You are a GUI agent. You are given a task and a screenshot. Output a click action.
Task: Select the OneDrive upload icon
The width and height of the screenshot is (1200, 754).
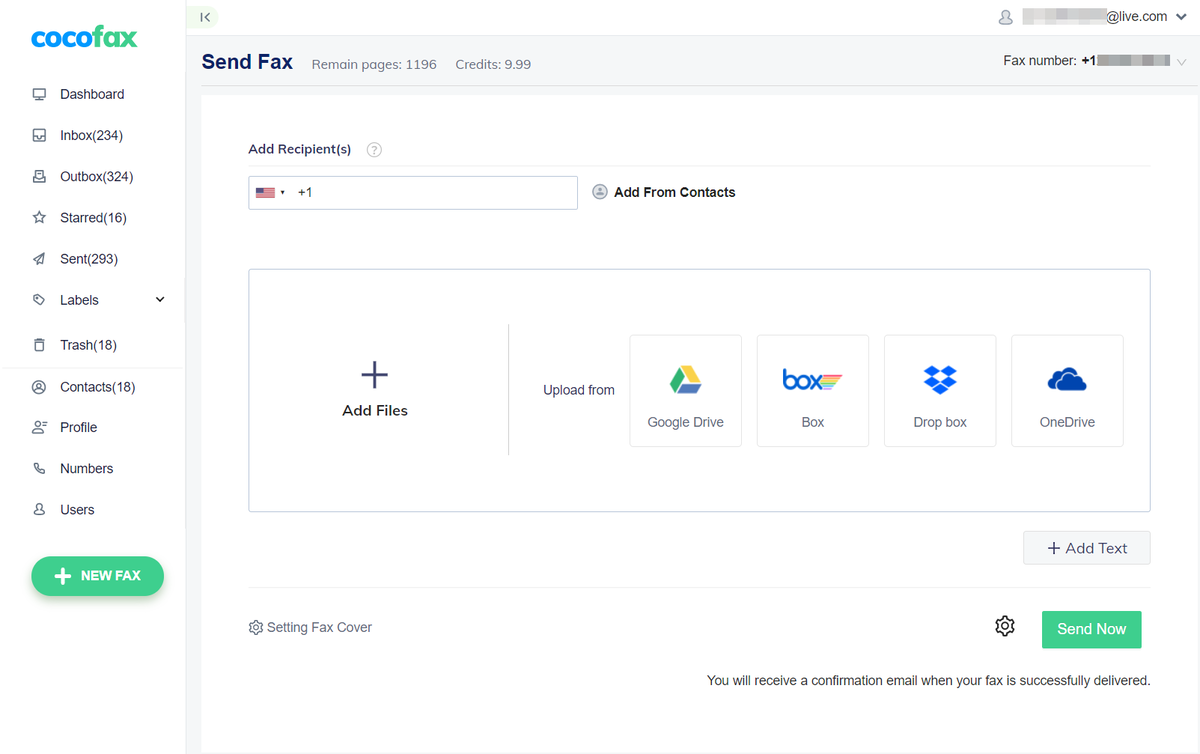click(1067, 381)
